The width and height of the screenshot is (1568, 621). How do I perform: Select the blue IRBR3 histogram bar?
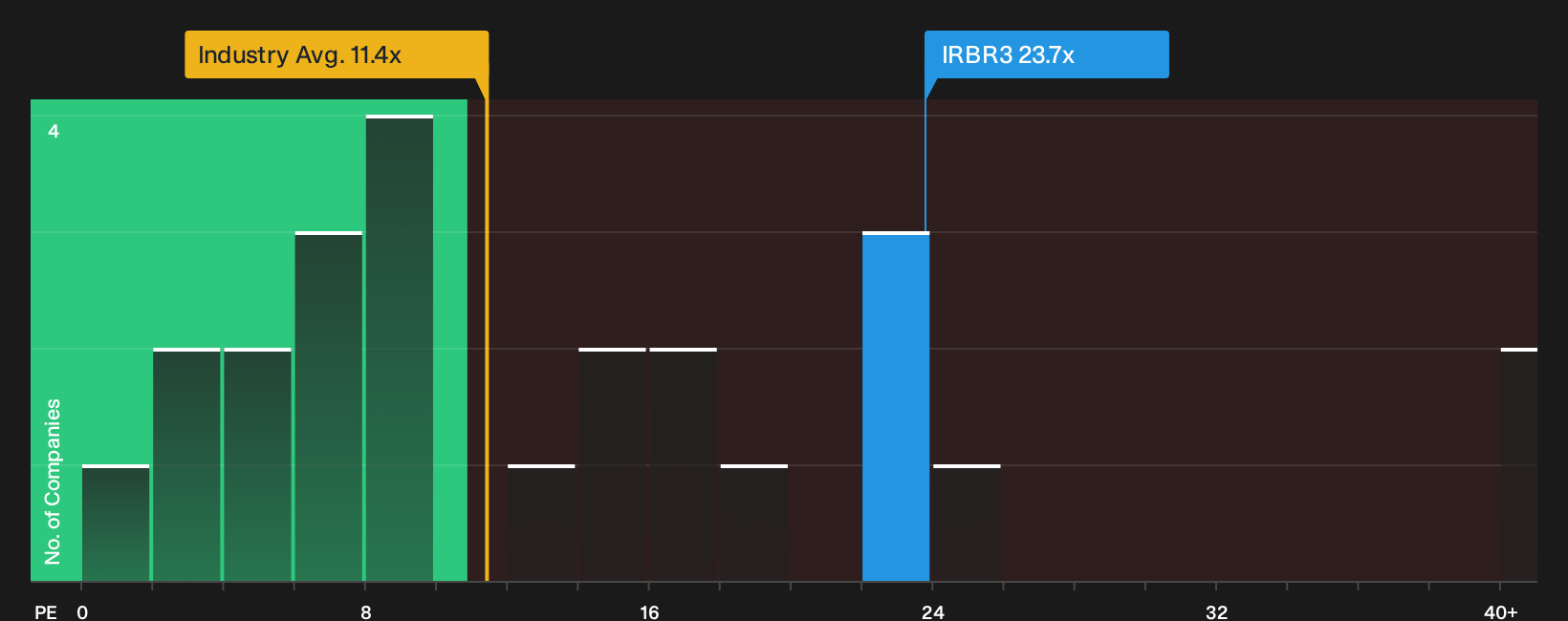(896, 406)
